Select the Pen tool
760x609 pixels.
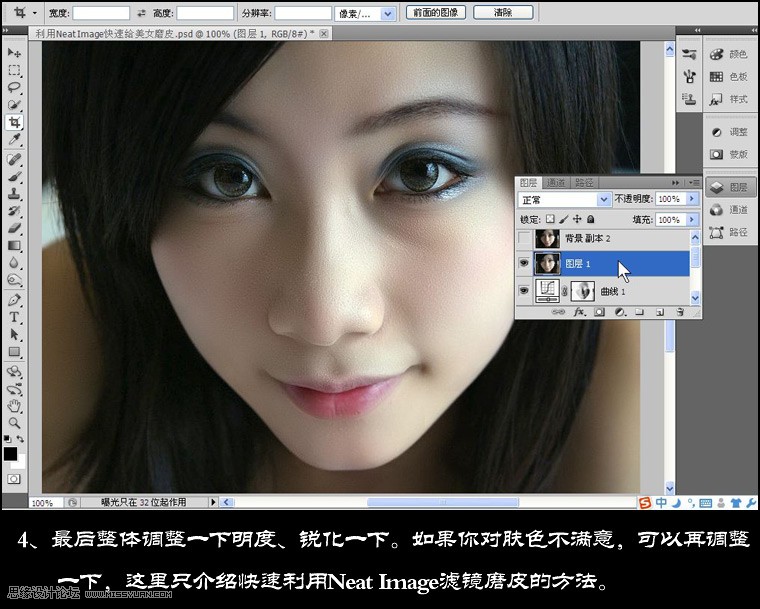coord(14,300)
